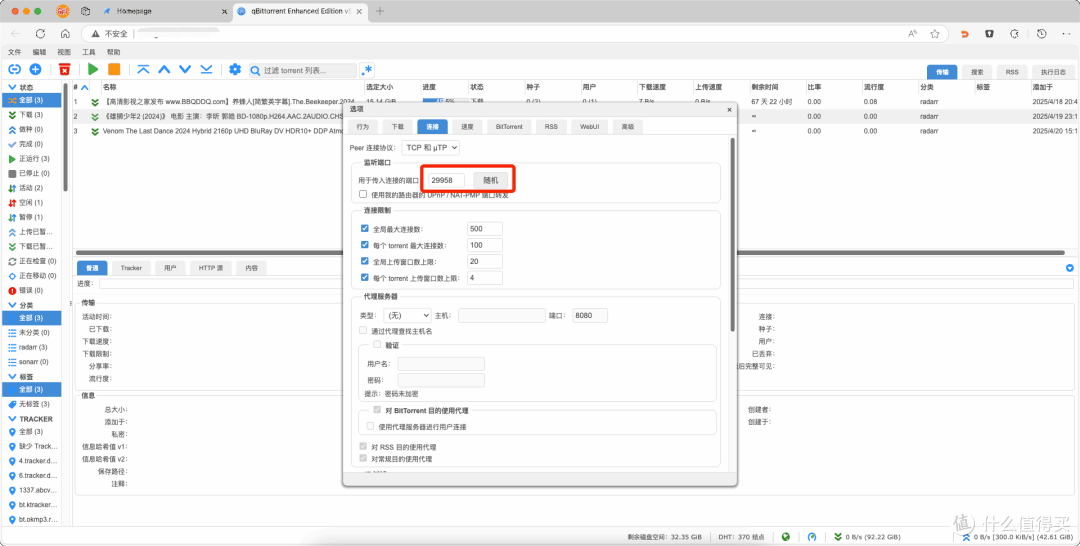The width and height of the screenshot is (1080, 546).
Task: Switch options dialog to BitTorrent tab
Action: [509, 127]
